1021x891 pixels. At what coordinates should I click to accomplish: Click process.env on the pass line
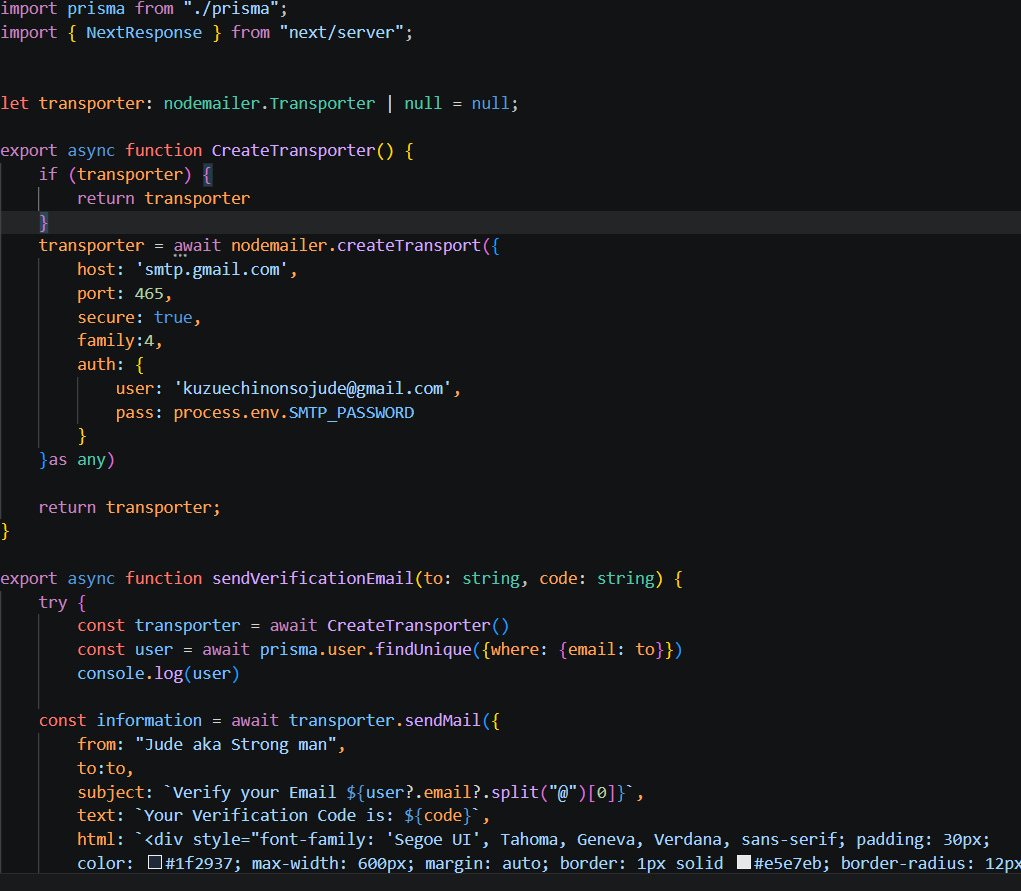point(226,413)
